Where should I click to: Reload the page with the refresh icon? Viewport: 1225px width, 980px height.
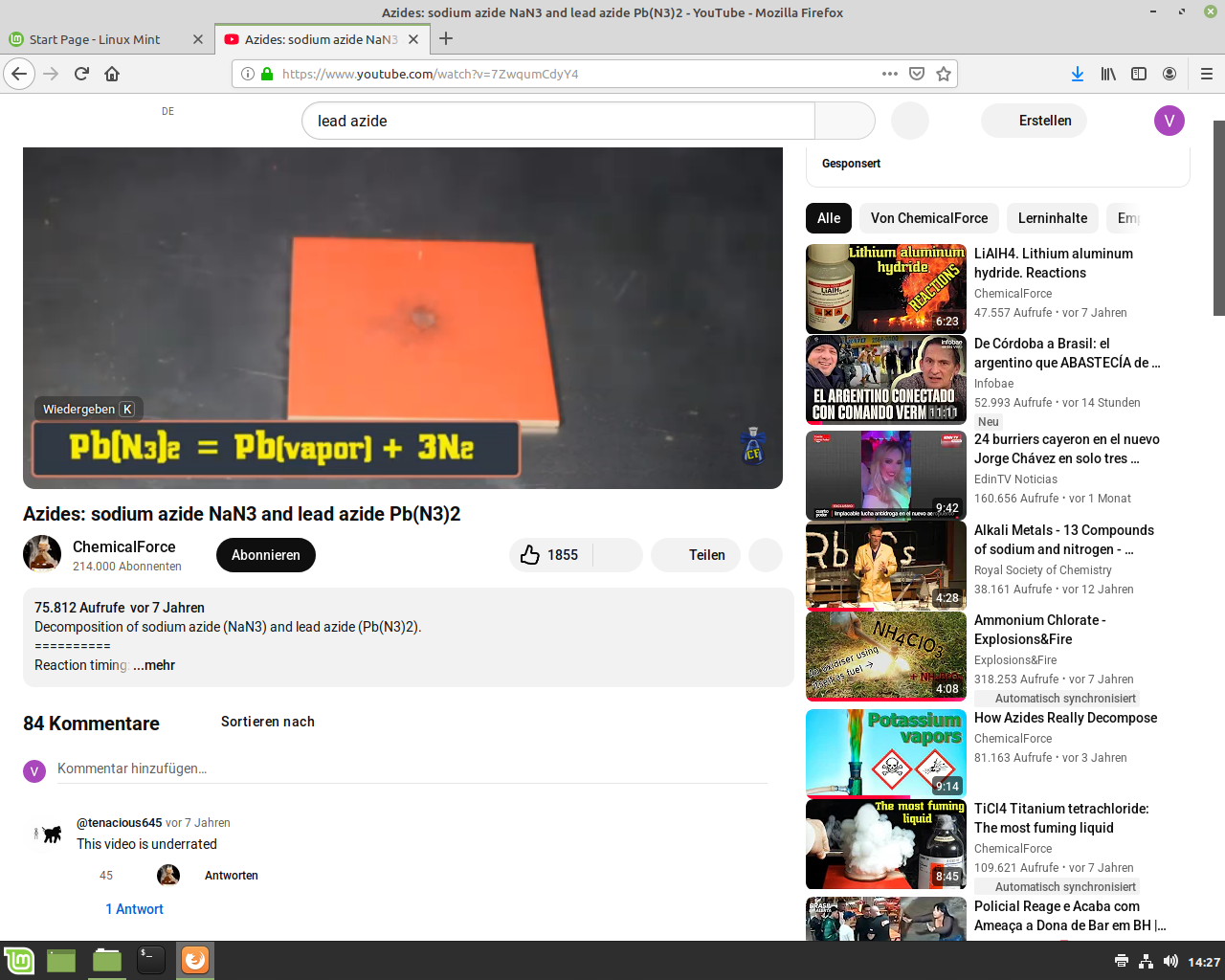point(81,74)
